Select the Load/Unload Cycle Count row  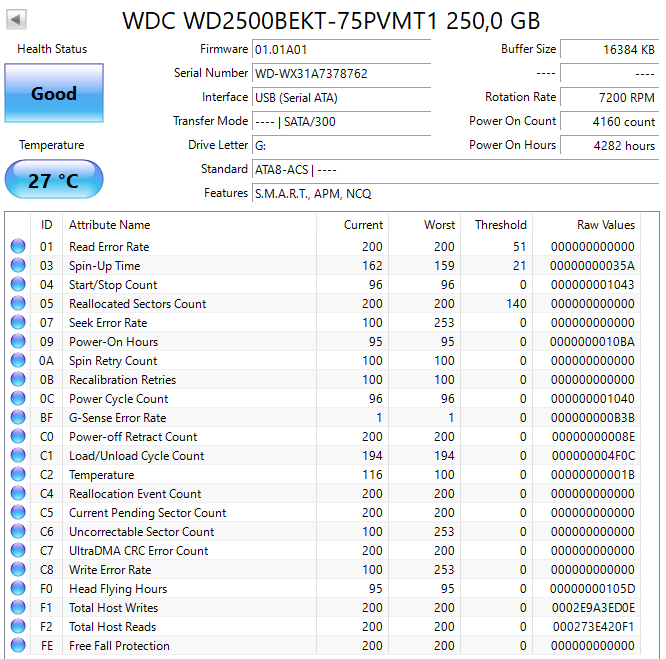(x=323, y=456)
